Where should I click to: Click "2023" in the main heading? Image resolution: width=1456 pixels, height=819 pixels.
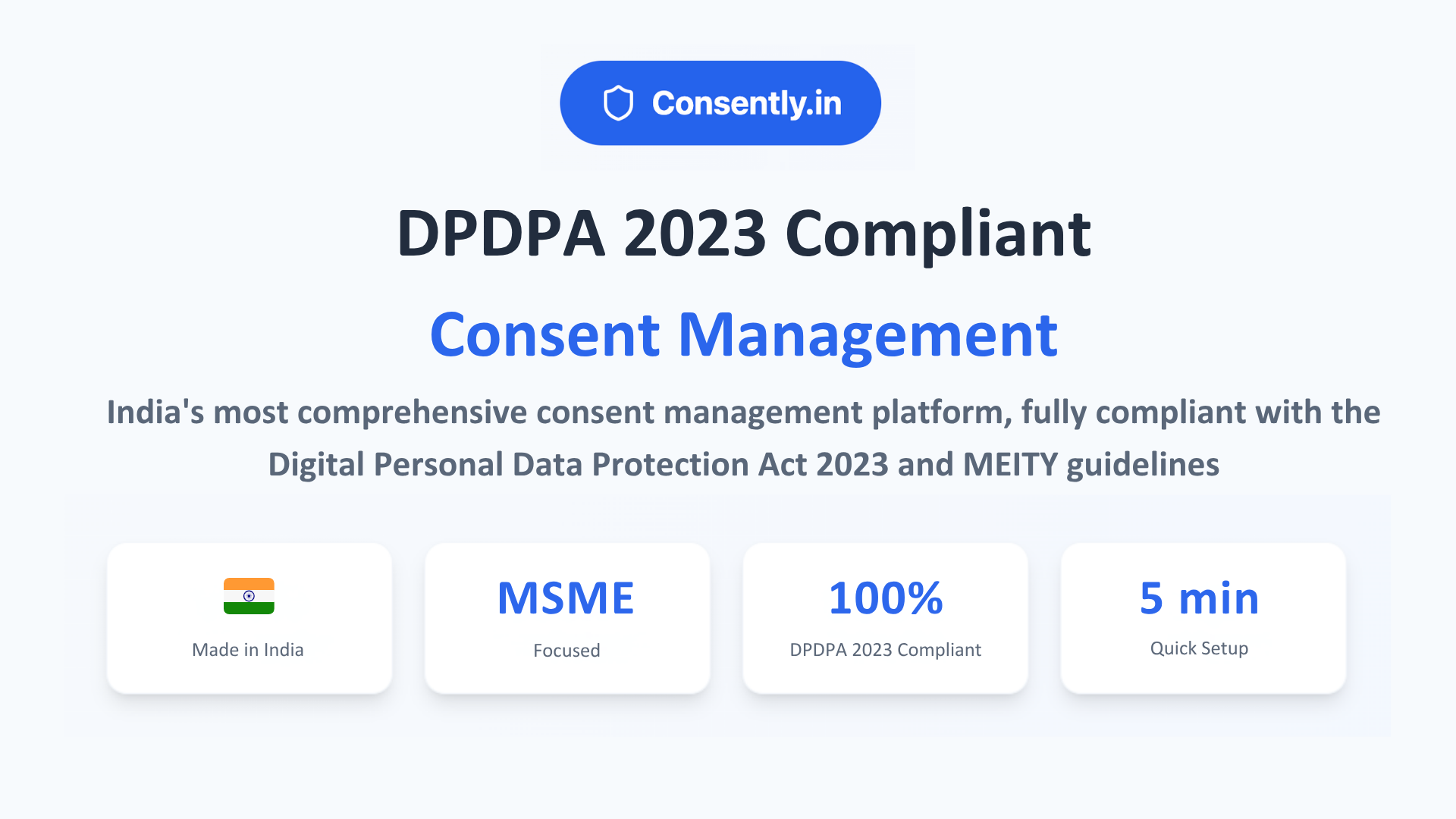tap(695, 234)
